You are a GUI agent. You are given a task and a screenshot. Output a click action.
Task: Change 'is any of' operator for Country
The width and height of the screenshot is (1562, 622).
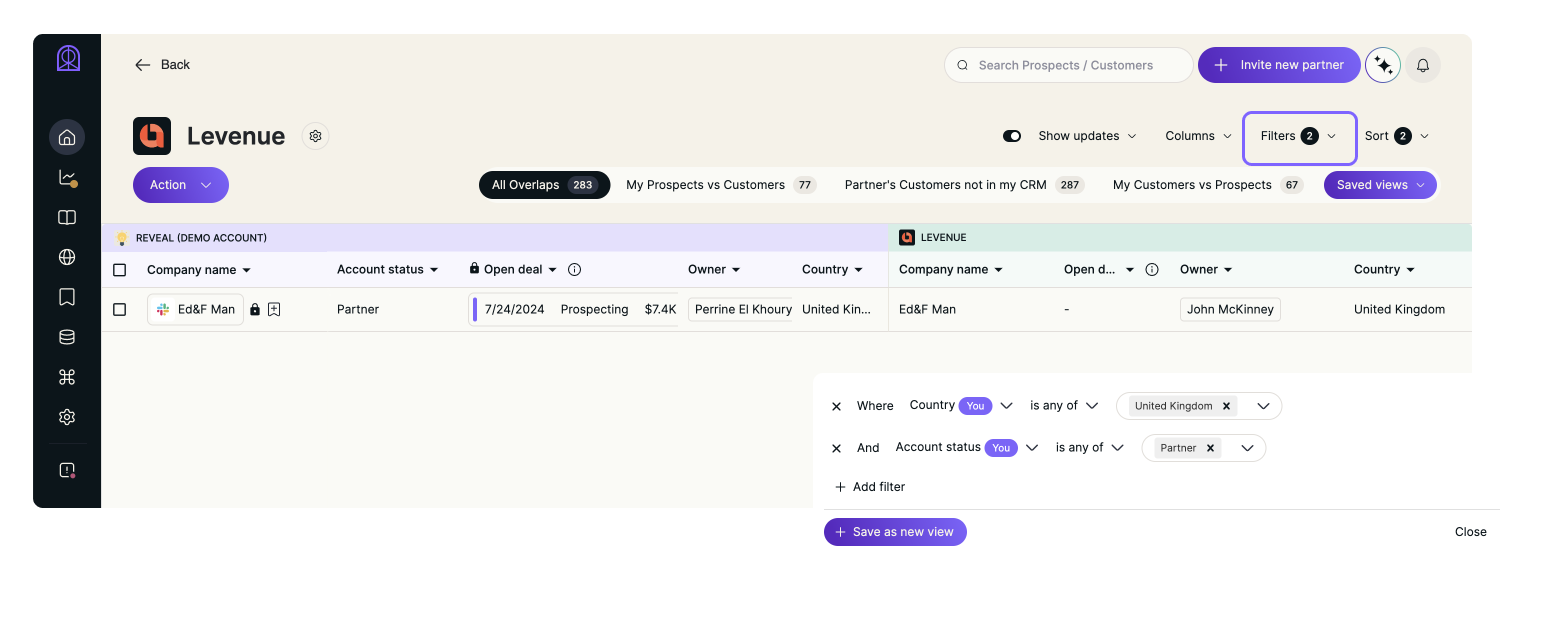(x=1064, y=405)
